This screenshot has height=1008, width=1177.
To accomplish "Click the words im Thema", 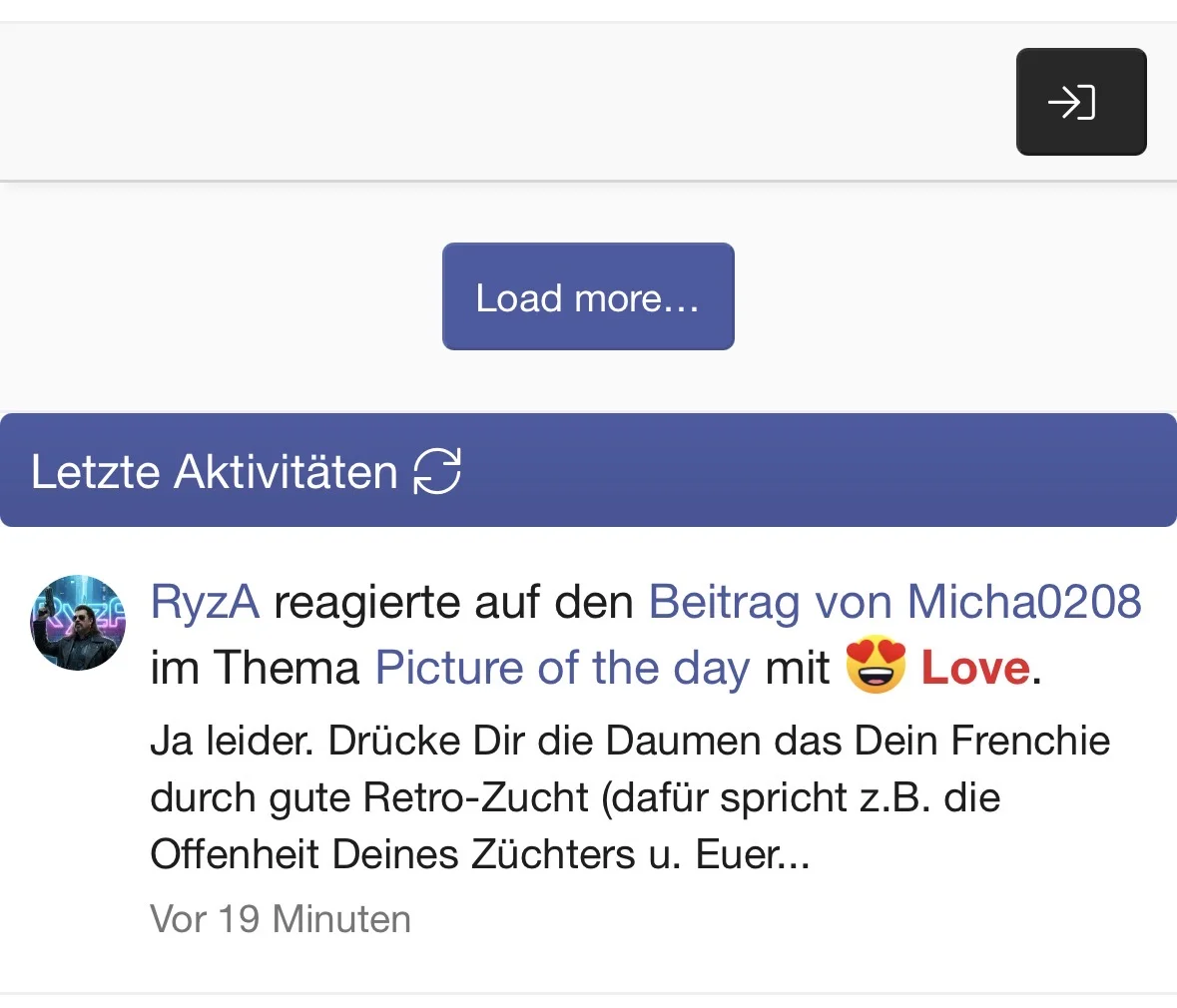I will point(255,668).
